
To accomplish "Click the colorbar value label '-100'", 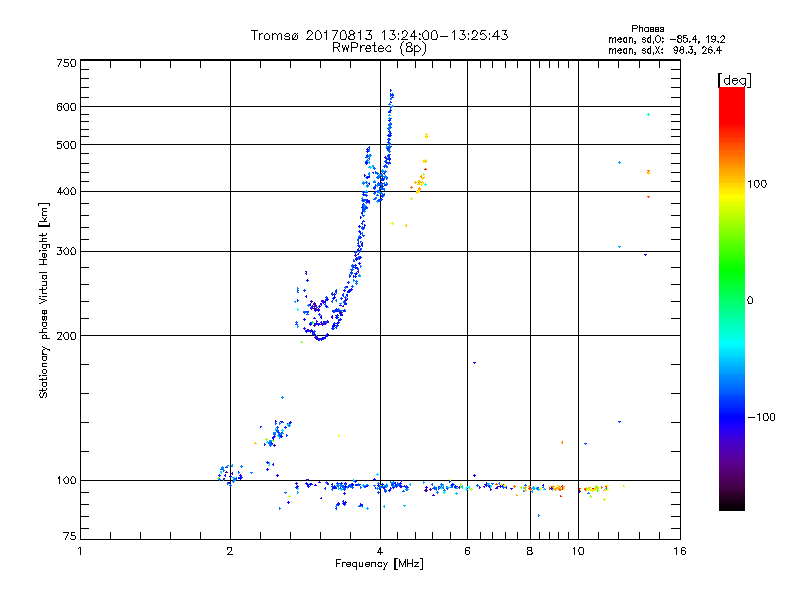I will 761,417.
